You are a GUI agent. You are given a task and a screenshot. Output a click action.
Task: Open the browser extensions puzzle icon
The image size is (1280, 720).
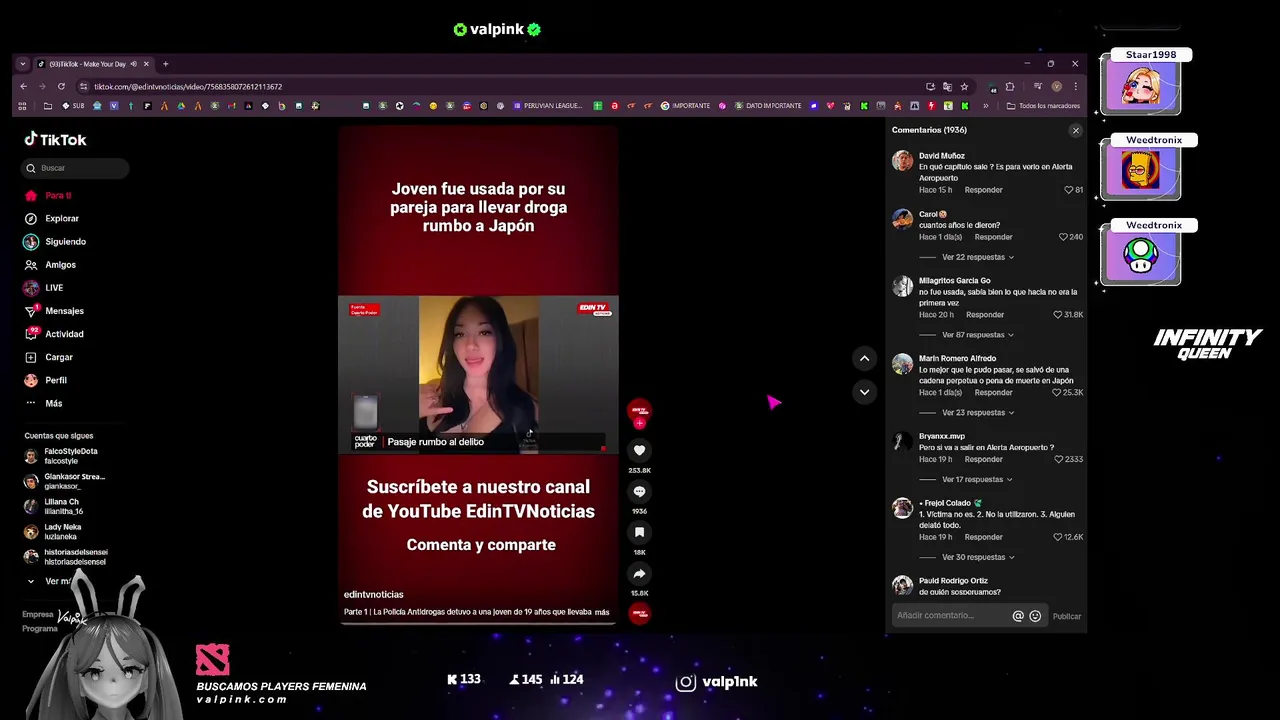click(x=1010, y=86)
